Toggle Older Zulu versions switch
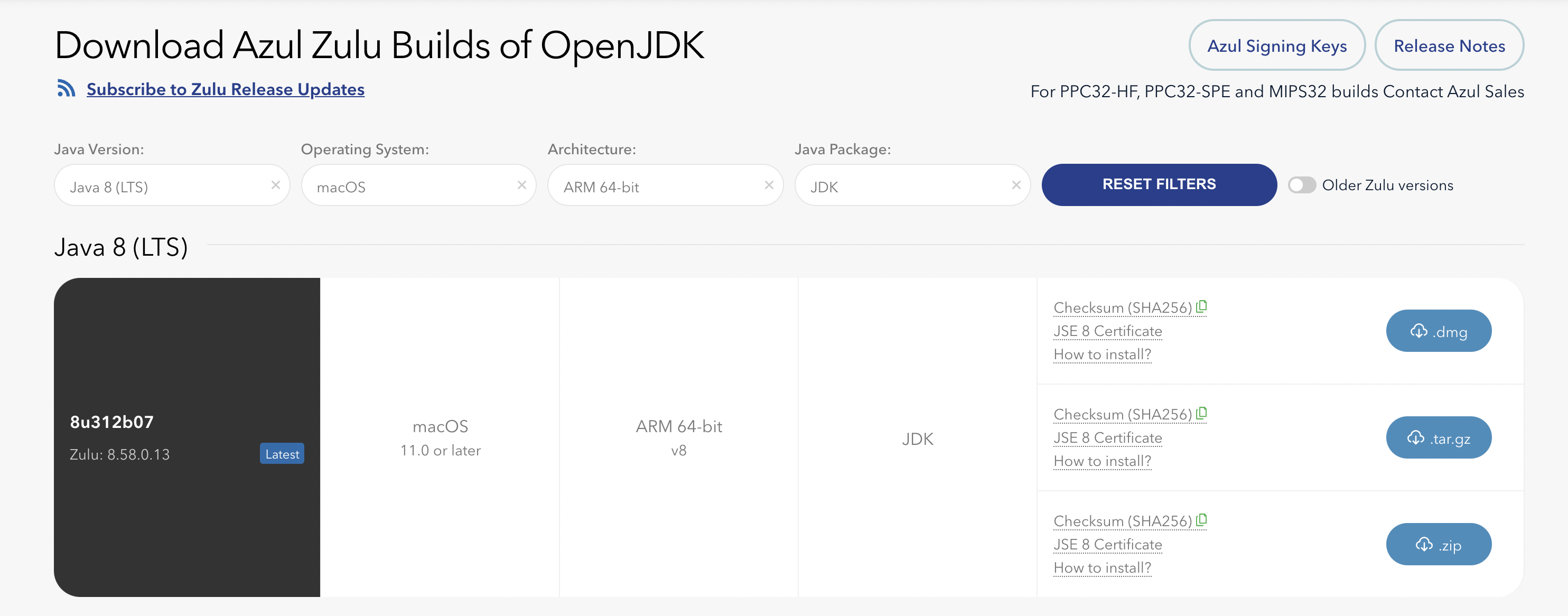Image resolution: width=1568 pixels, height=616 pixels. (x=1302, y=185)
